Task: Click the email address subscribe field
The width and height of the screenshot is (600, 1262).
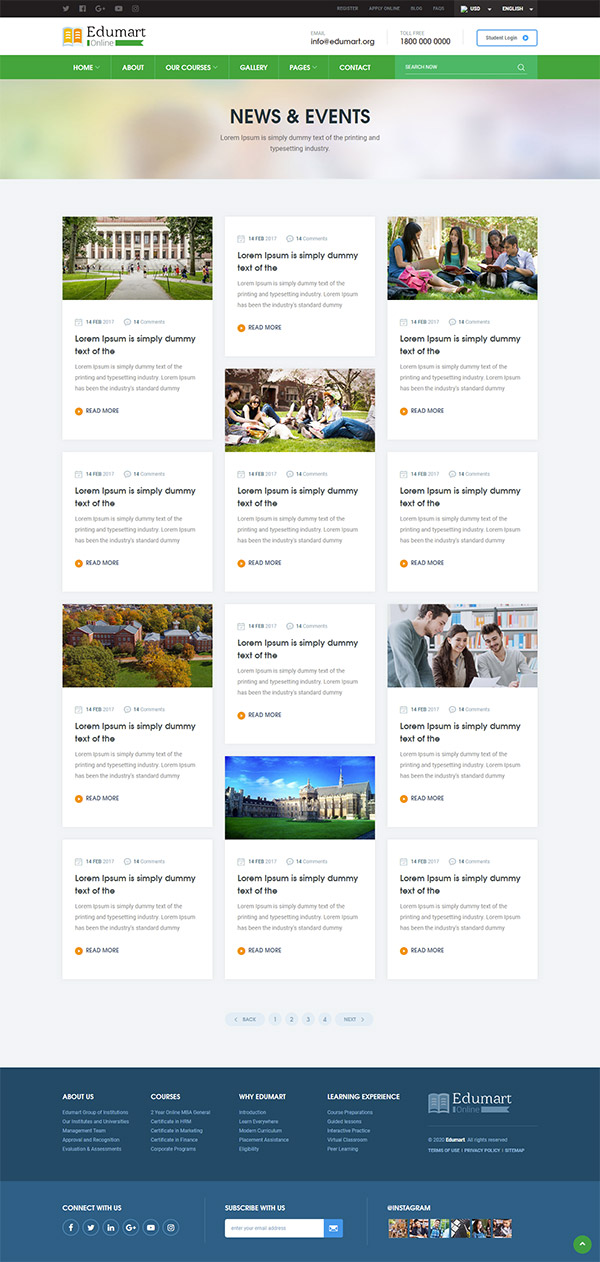Action: pos(274,1228)
